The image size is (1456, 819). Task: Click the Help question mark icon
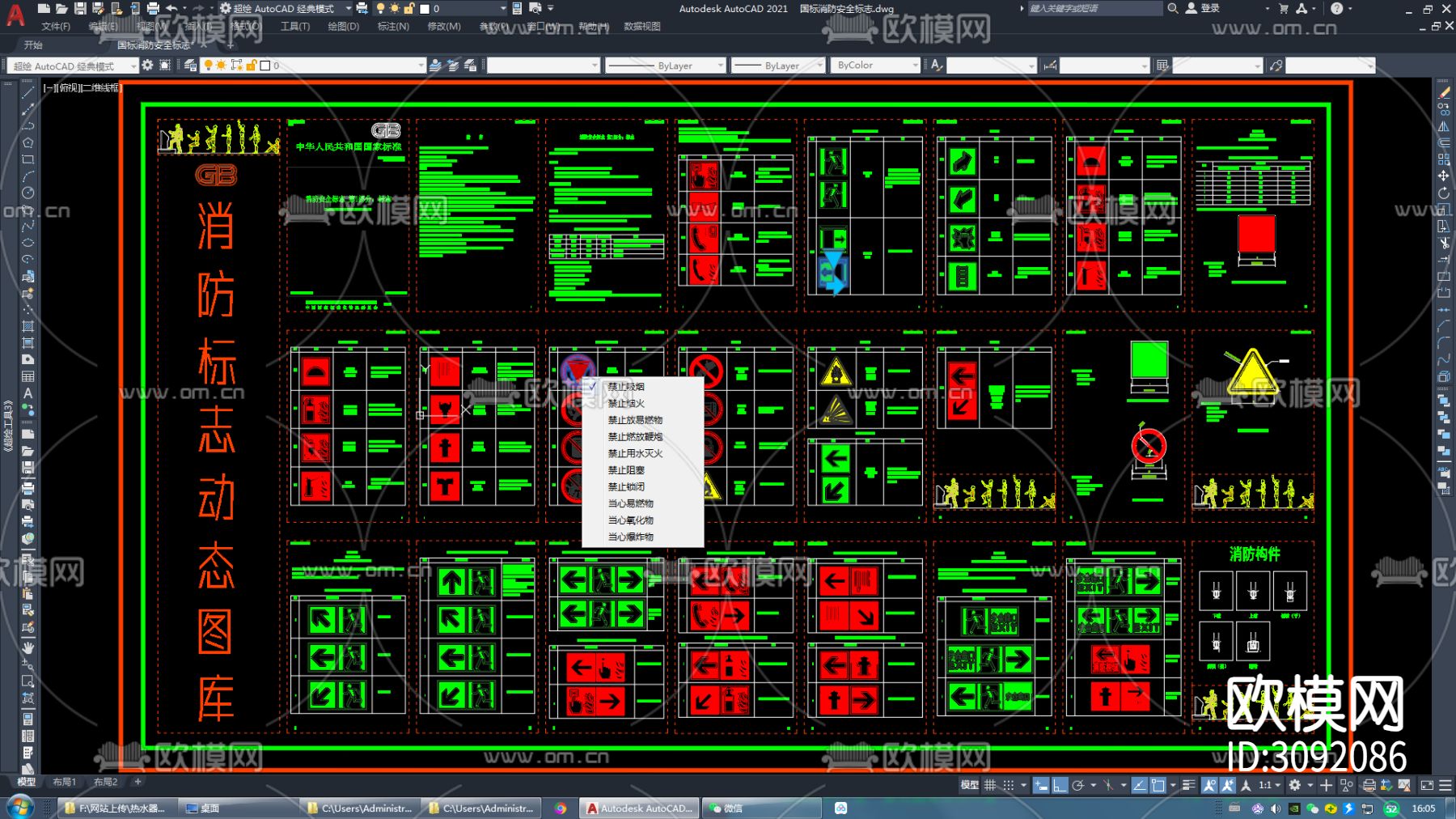1337,8
